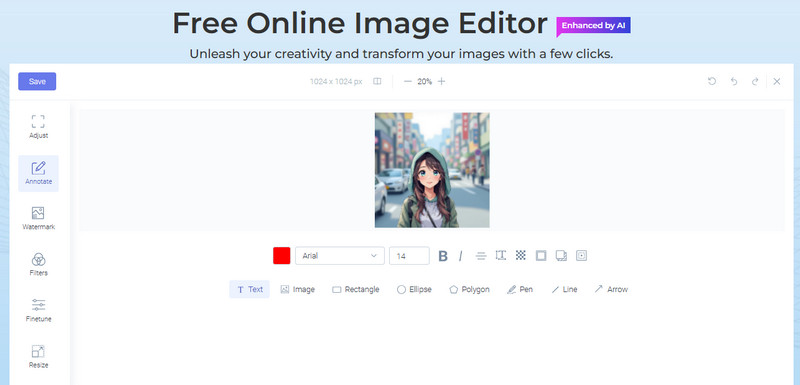This screenshot has width=800, height=385.
Task: Close the editor with X icon
Action: pyautogui.click(x=777, y=82)
